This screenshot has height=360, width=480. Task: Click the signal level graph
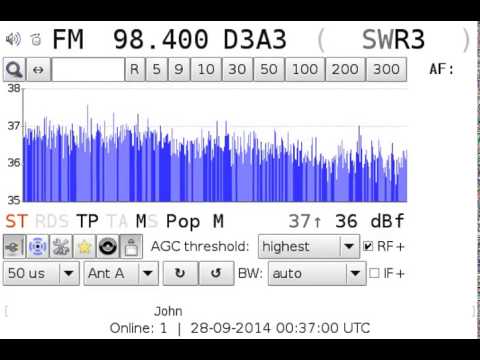click(215, 145)
